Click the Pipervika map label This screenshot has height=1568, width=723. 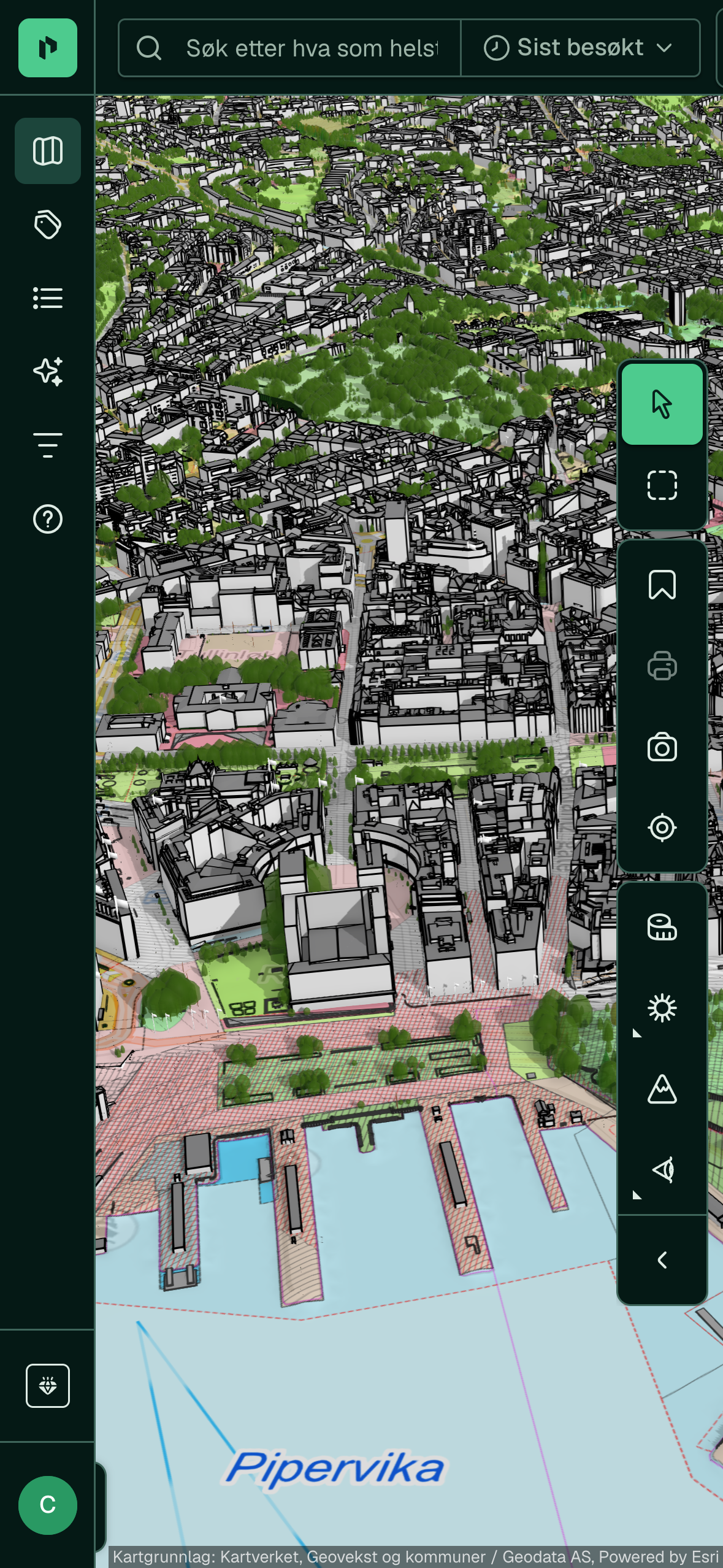[x=335, y=1469]
